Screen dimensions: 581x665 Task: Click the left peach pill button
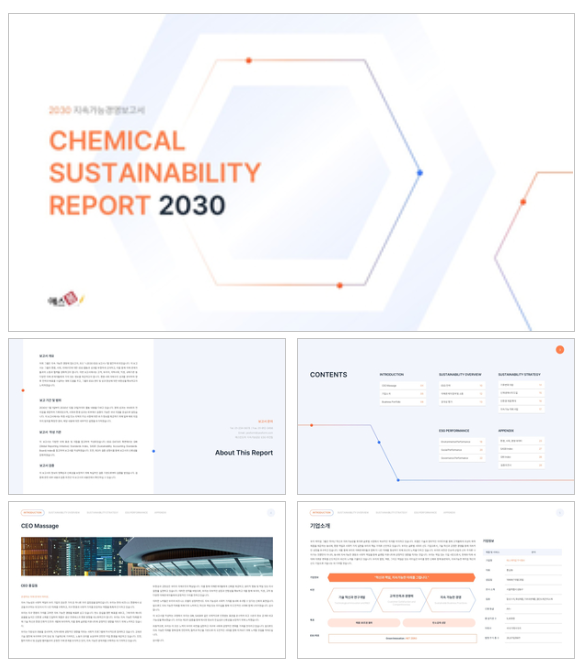[x=364, y=623]
